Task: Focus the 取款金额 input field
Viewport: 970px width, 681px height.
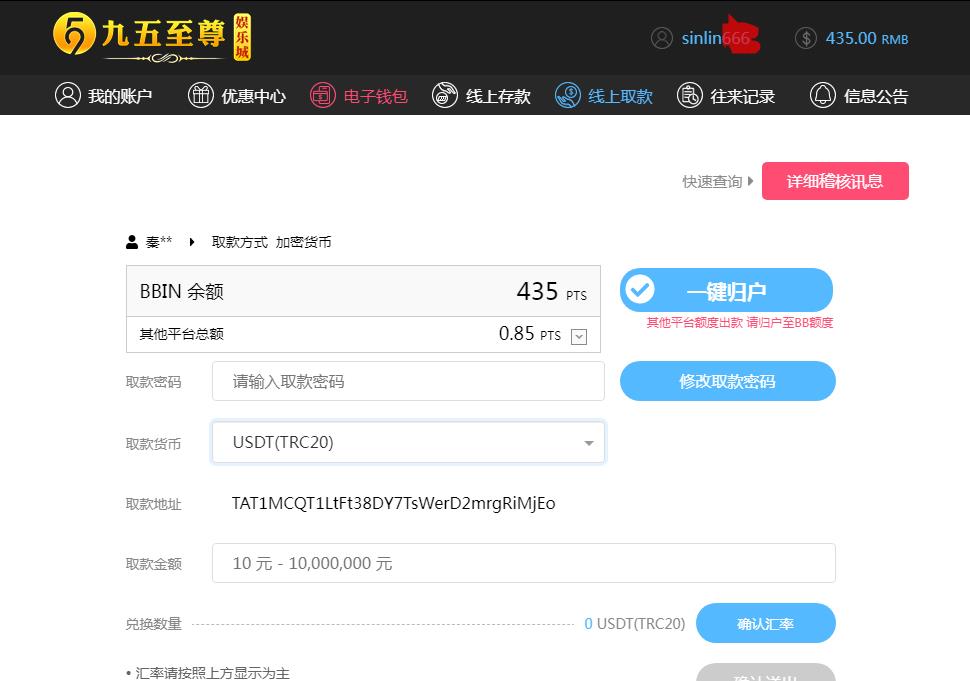Action: point(523,563)
